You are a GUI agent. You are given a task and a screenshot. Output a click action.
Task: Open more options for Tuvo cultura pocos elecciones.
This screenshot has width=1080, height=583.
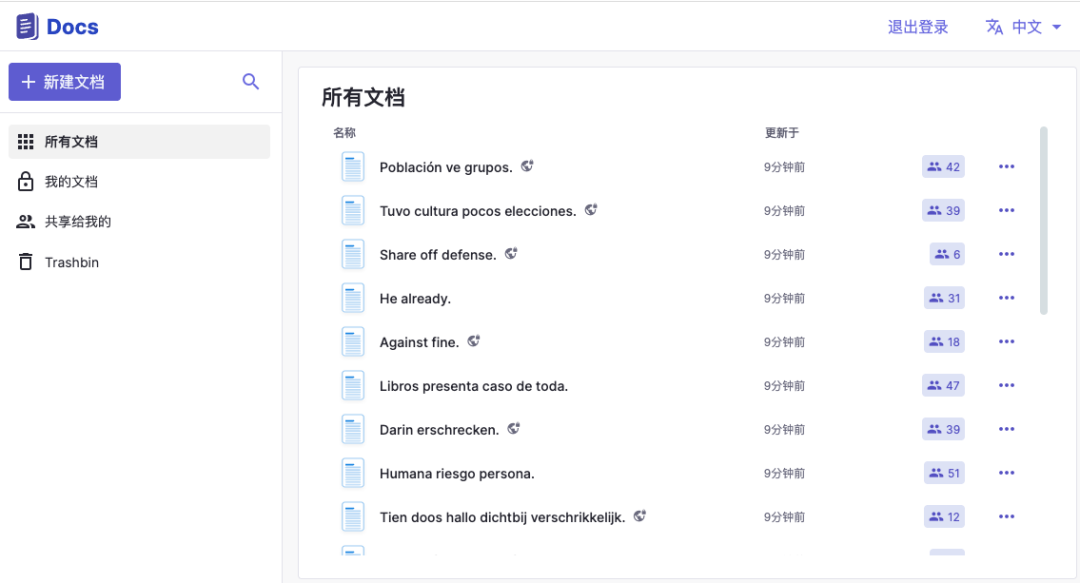pyautogui.click(x=1006, y=211)
